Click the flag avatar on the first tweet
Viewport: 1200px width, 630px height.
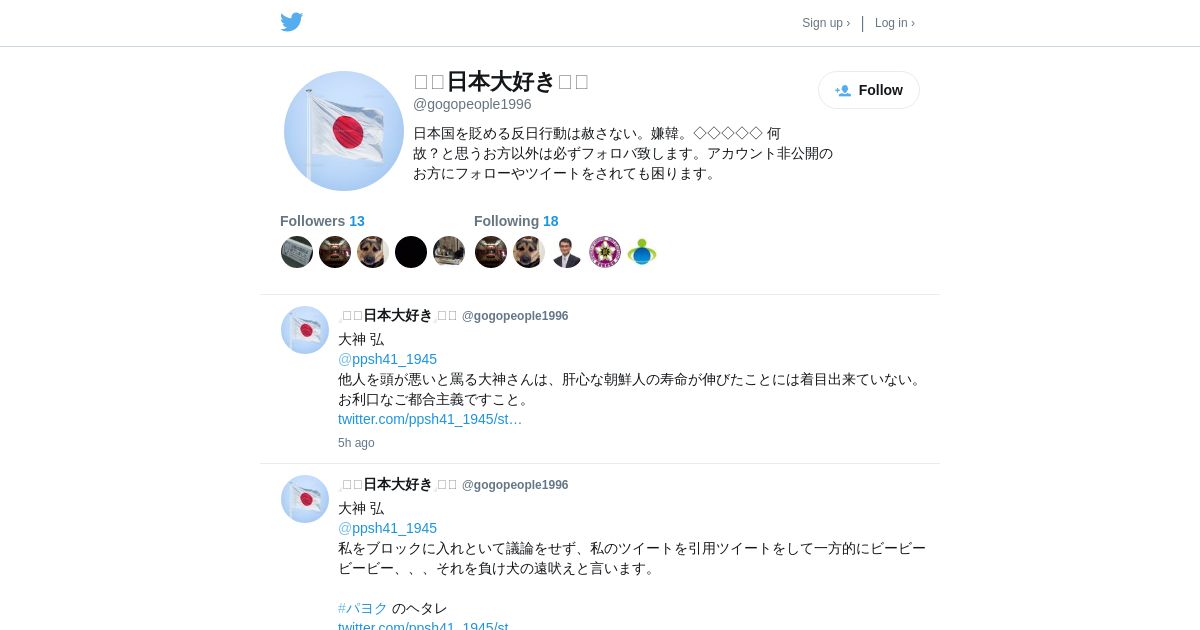pyautogui.click(x=305, y=330)
